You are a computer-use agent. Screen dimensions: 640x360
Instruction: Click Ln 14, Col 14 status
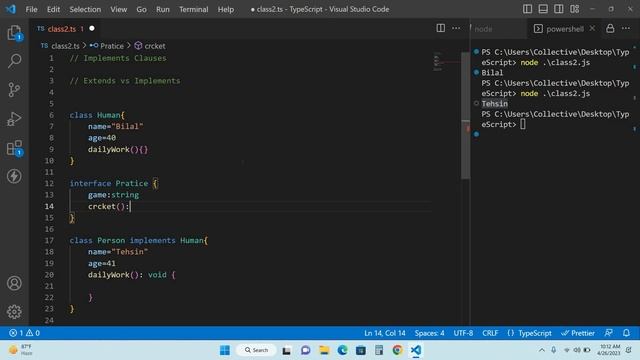click(x=384, y=333)
